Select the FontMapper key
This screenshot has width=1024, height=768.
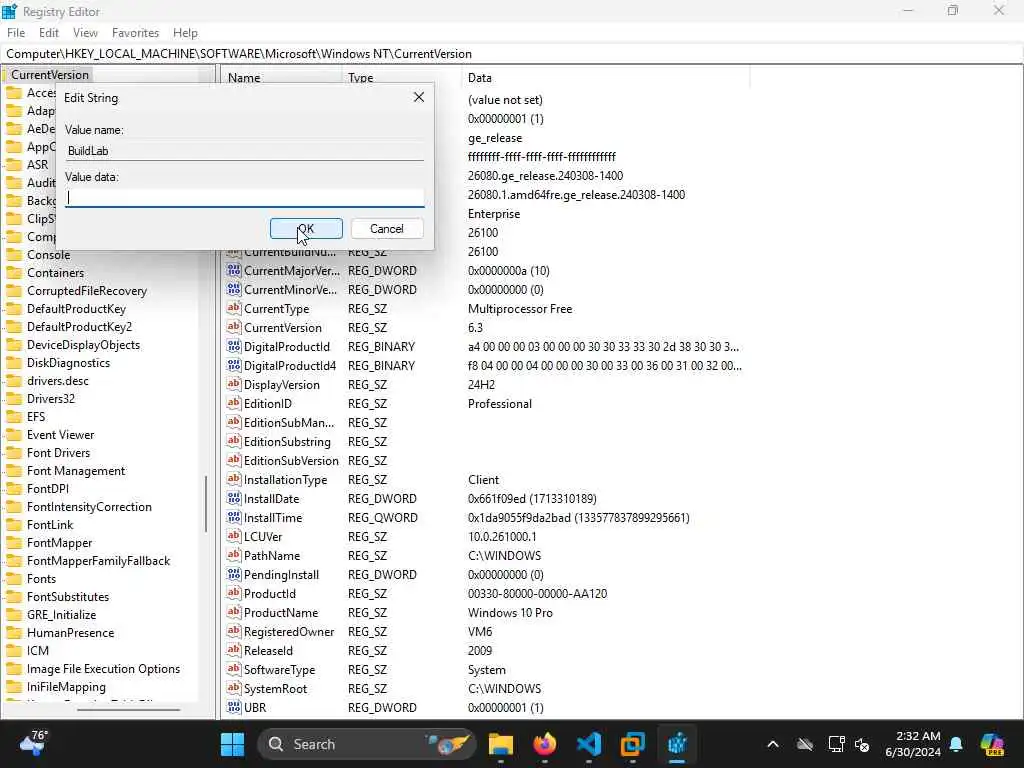pyautogui.click(x=59, y=543)
